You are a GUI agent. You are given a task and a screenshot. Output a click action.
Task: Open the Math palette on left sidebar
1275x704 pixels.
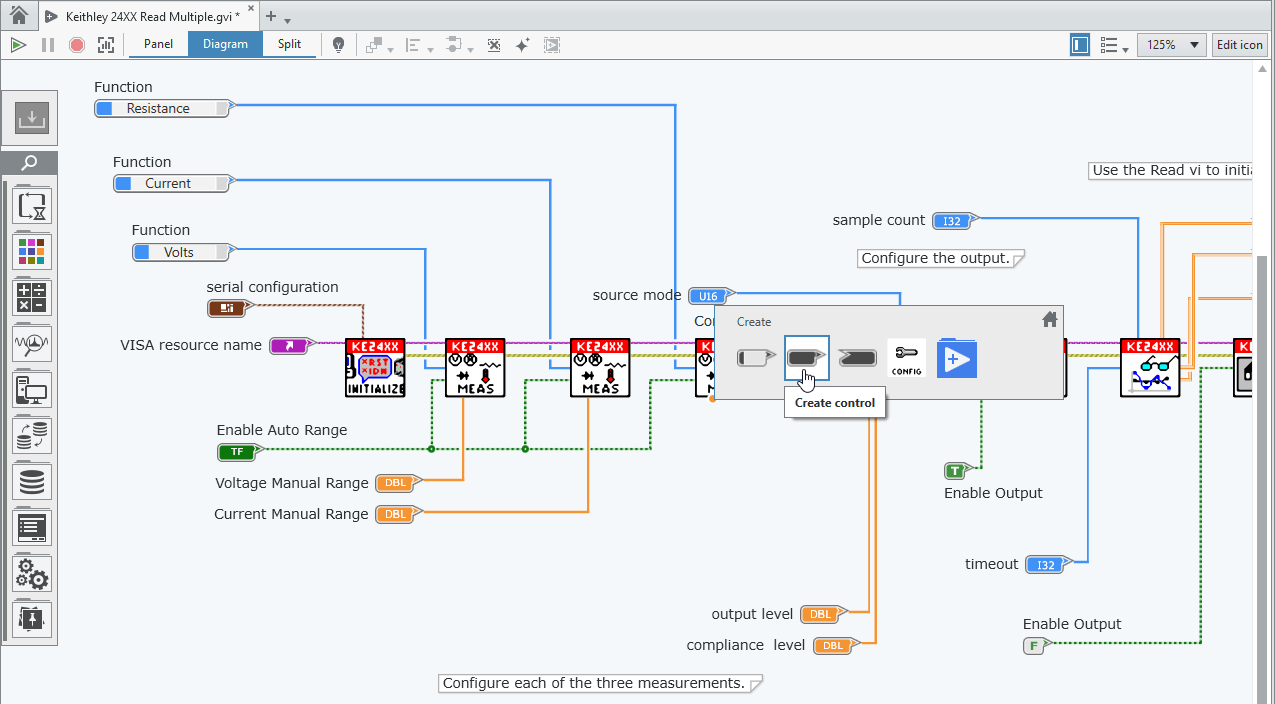[x=33, y=298]
